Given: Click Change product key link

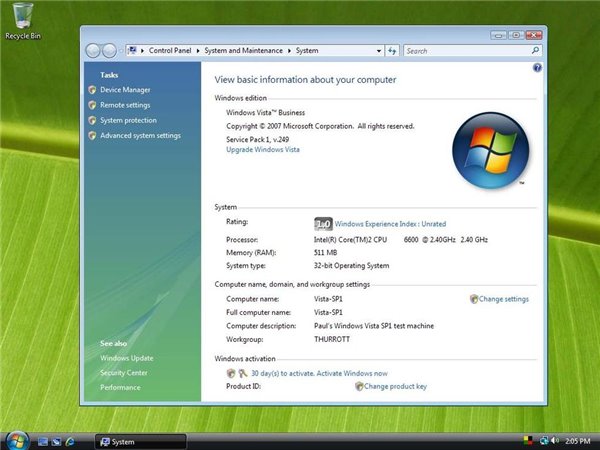Looking at the screenshot, I should [395, 386].
